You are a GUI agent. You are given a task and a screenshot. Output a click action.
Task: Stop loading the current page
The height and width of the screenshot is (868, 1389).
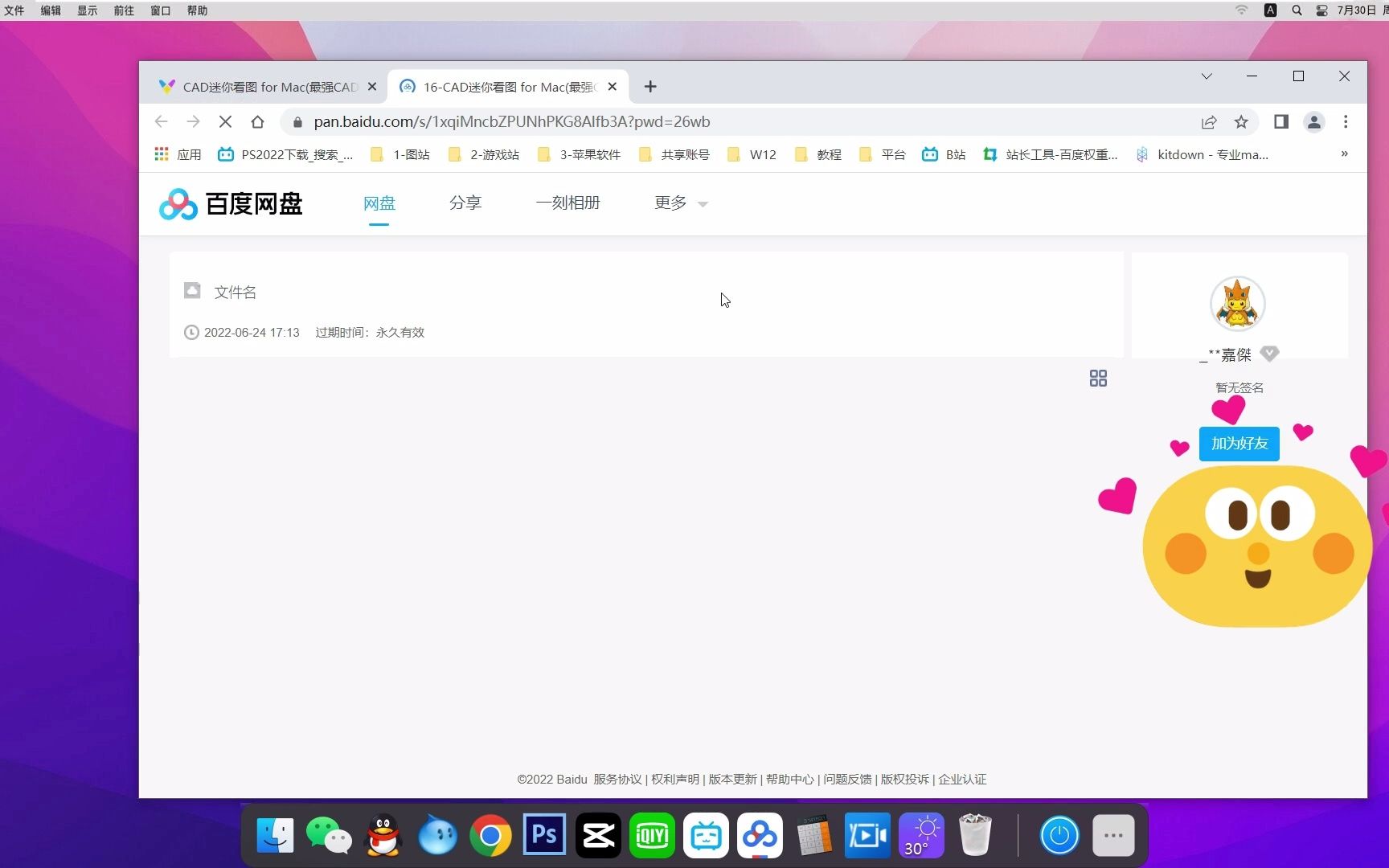point(225,121)
